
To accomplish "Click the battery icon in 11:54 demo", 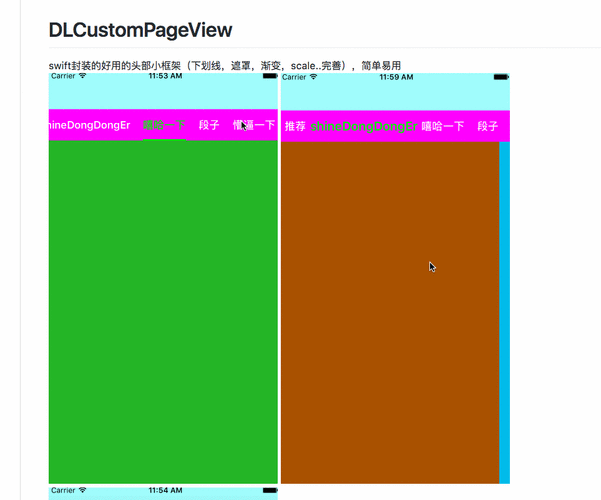I will point(270,490).
